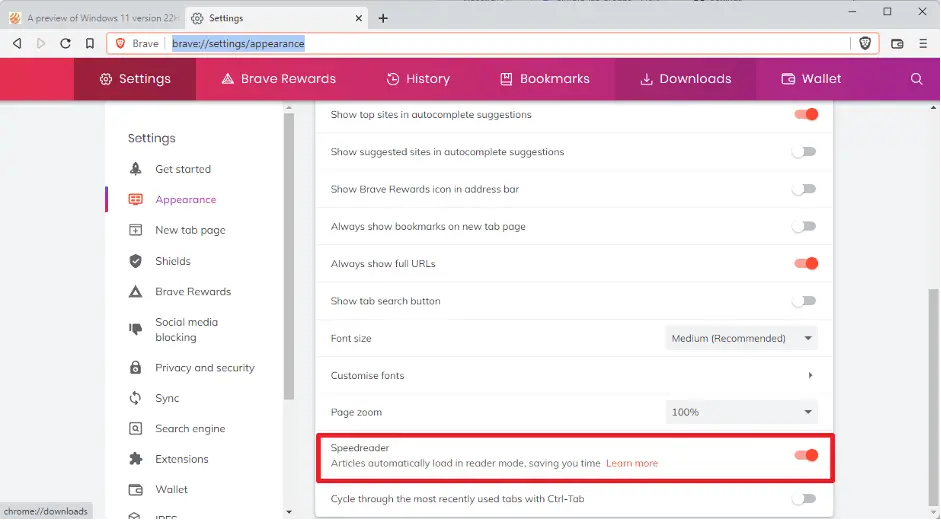941x520 pixels.
Task: Open the Page zoom dropdown
Action: pos(741,412)
